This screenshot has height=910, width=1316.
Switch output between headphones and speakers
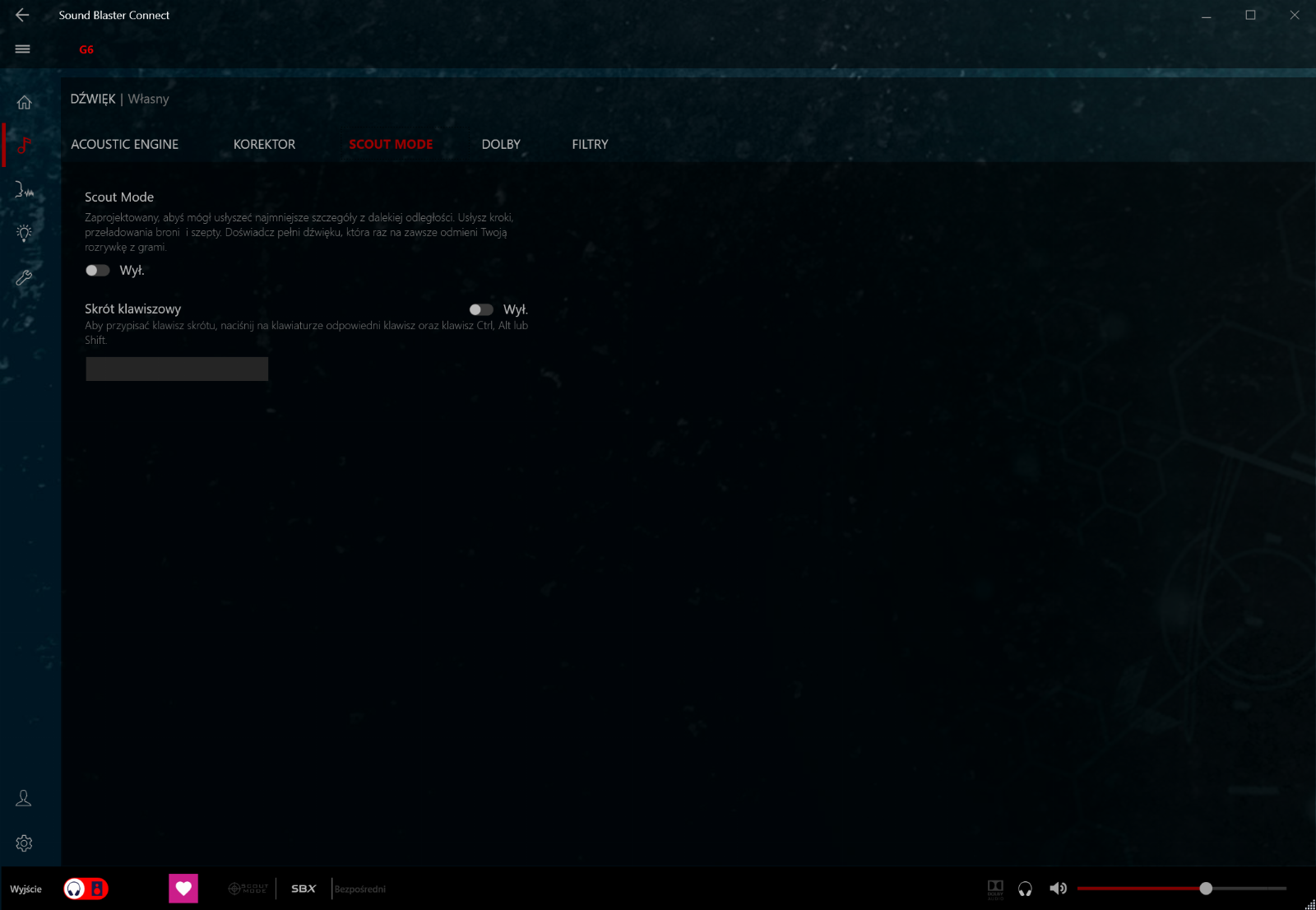point(86,889)
